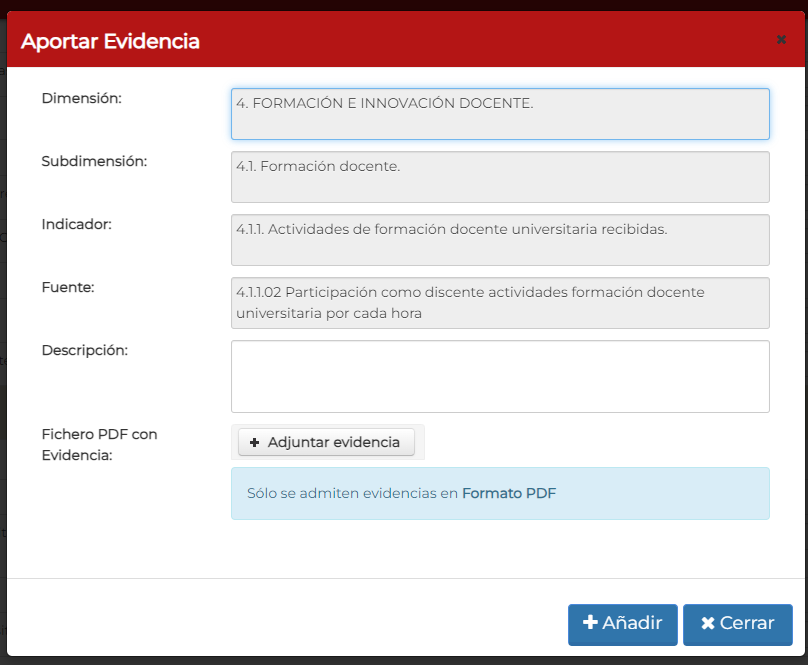
Task: Close the Aportar Evidencia dialog with the header X
Action: pos(781,40)
